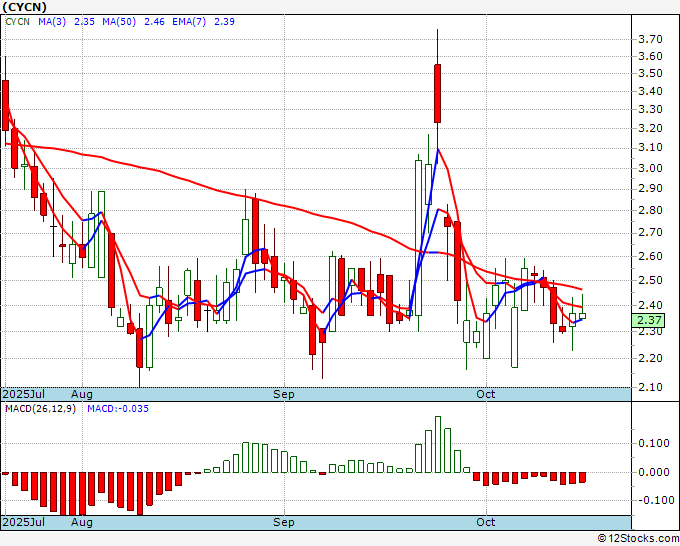This screenshot has width=680, height=546.
Task: Click the 2025Jul label on price chart axis
Action: tap(23, 394)
